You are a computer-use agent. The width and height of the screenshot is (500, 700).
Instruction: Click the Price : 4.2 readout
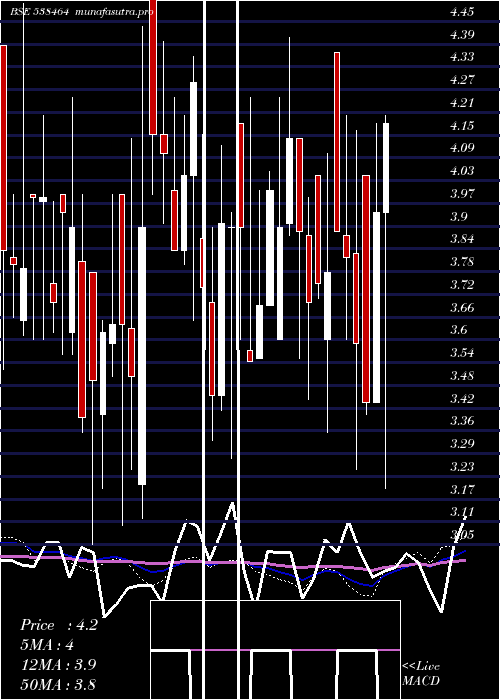click(59, 625)
